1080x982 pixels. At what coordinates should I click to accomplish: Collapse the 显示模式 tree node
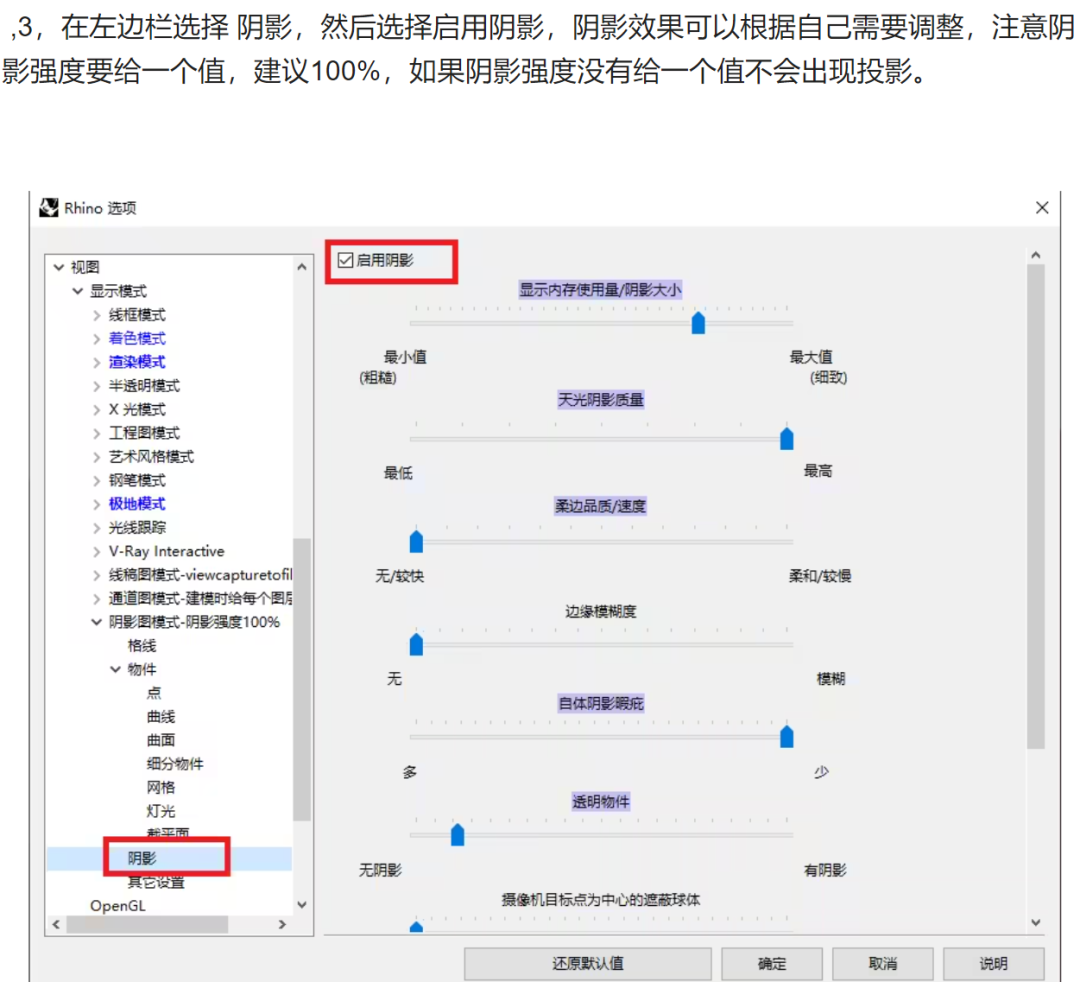(78, 291)
